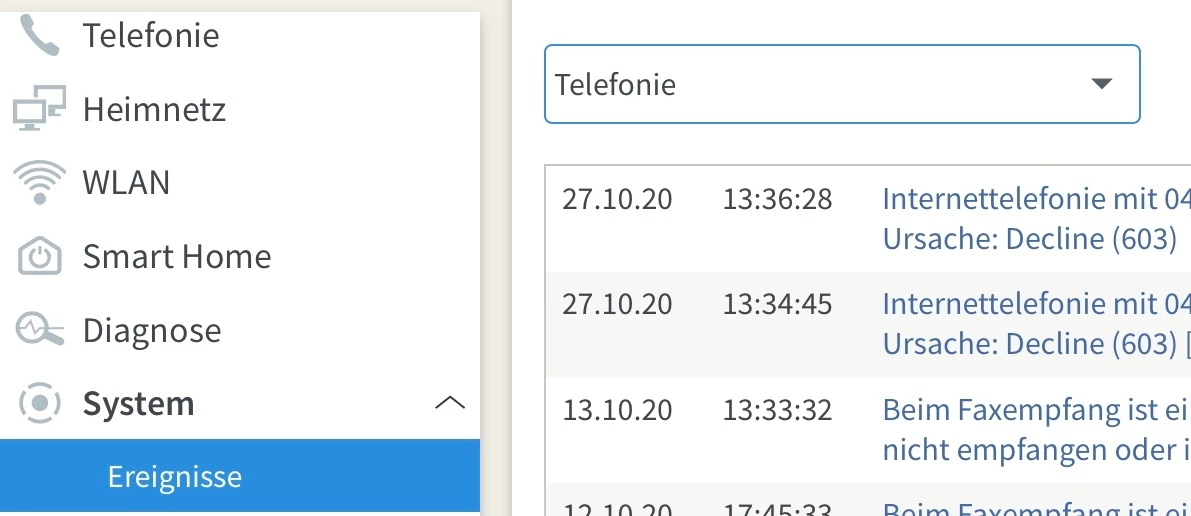Collapse the System menu chevron

pyautogui.click(x=450, y=404)
